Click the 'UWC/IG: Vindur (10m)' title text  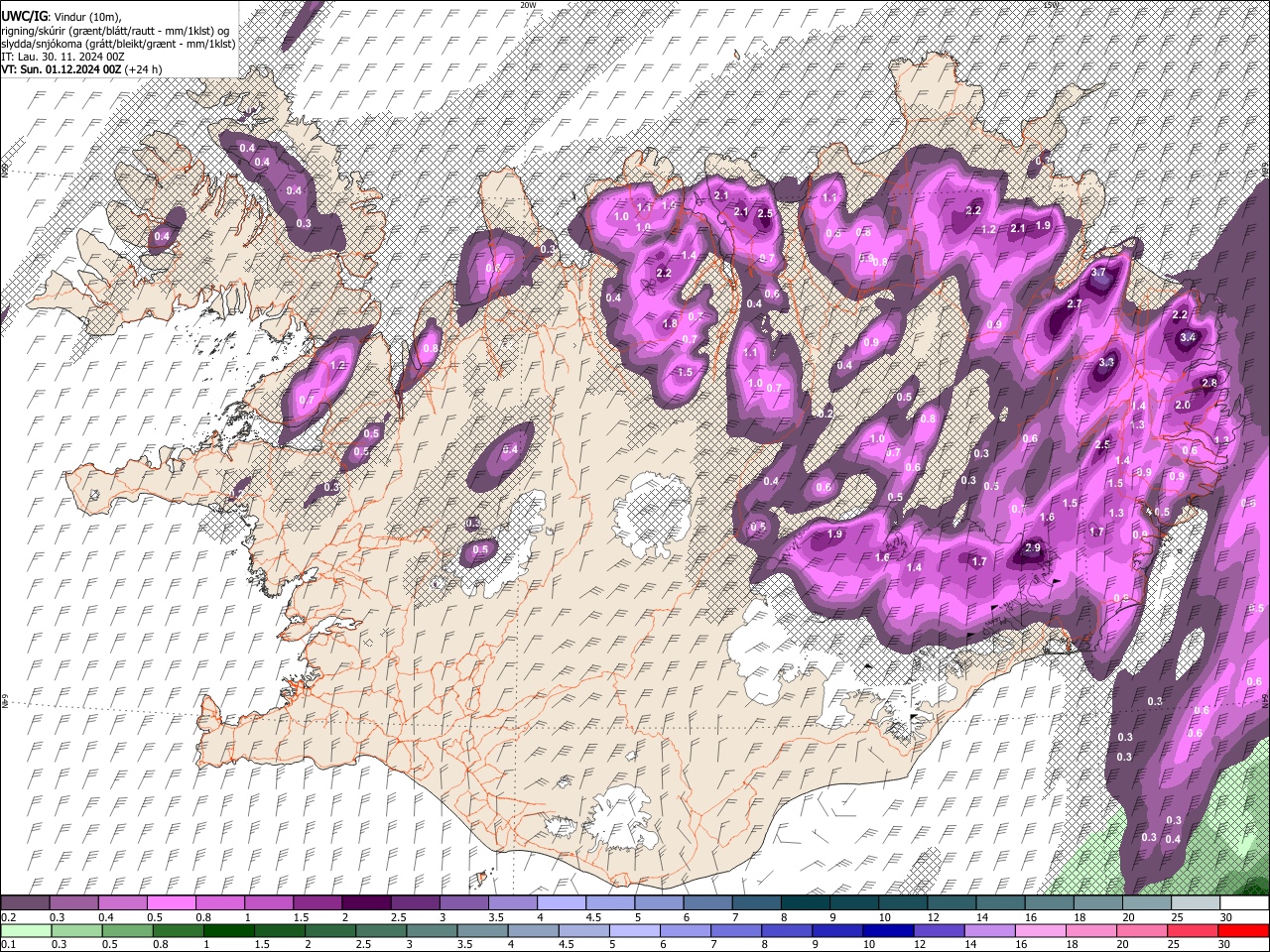[x=62, y=17]
